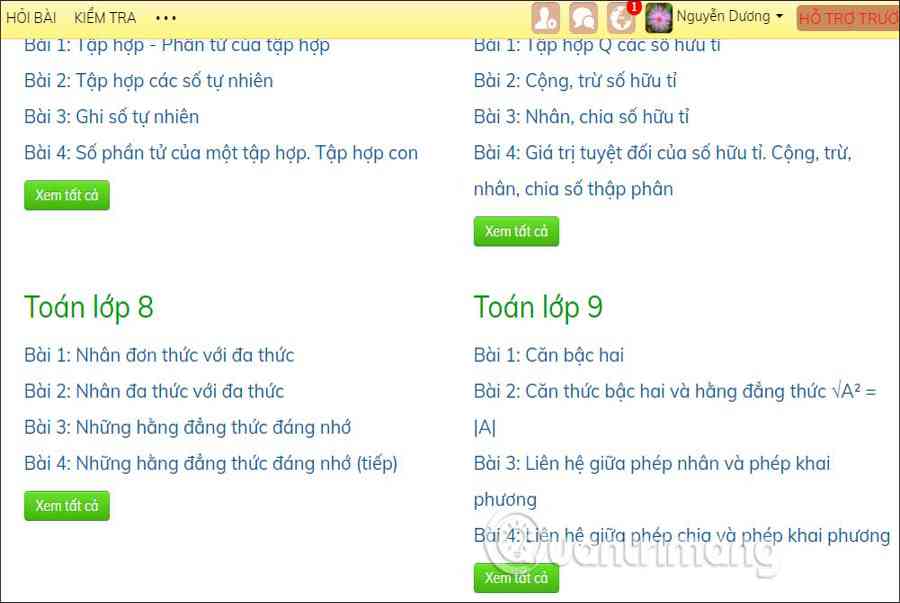The width and height of the screenshot is (900, 603).
Task: Open the Toán lớp 9 heading link
Action: click(538, 307)
